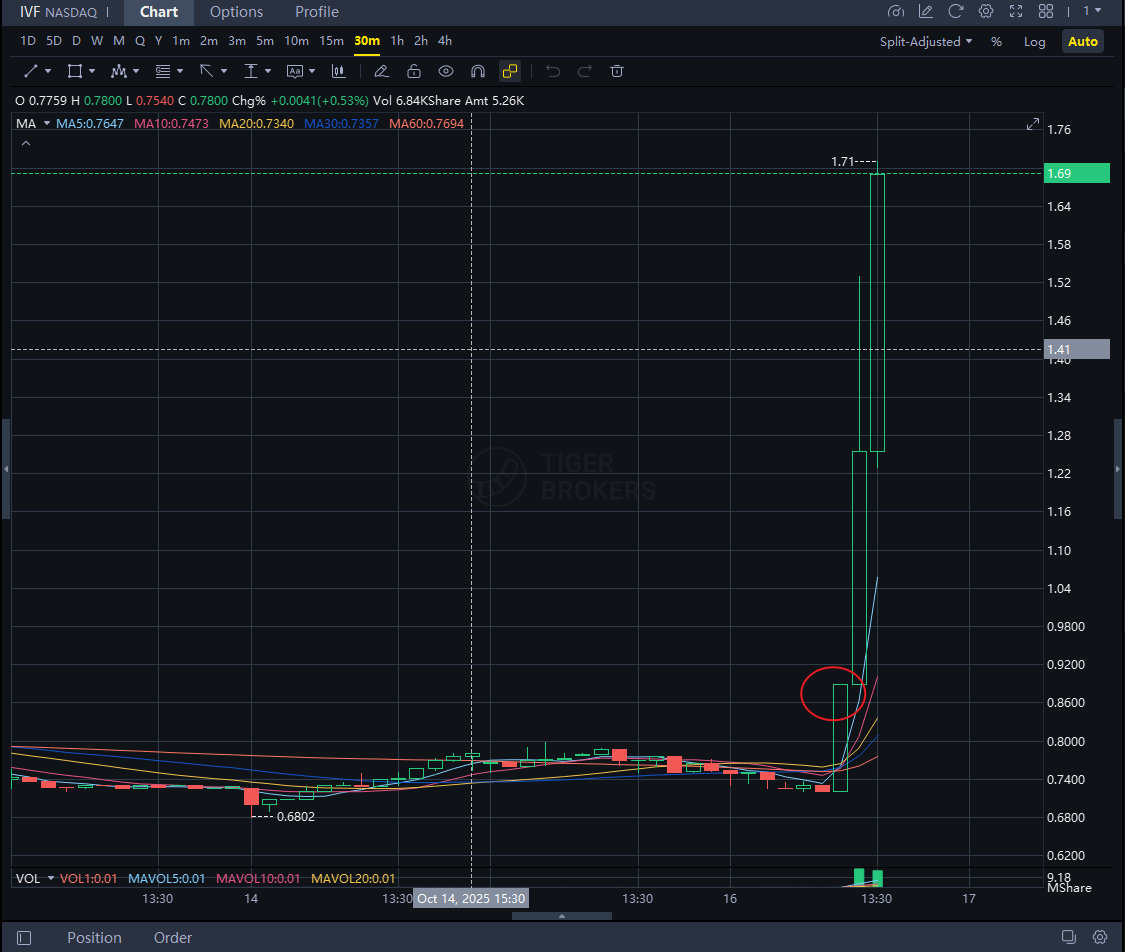Expand left side panel arrow handle

click(x=6, y=469)
